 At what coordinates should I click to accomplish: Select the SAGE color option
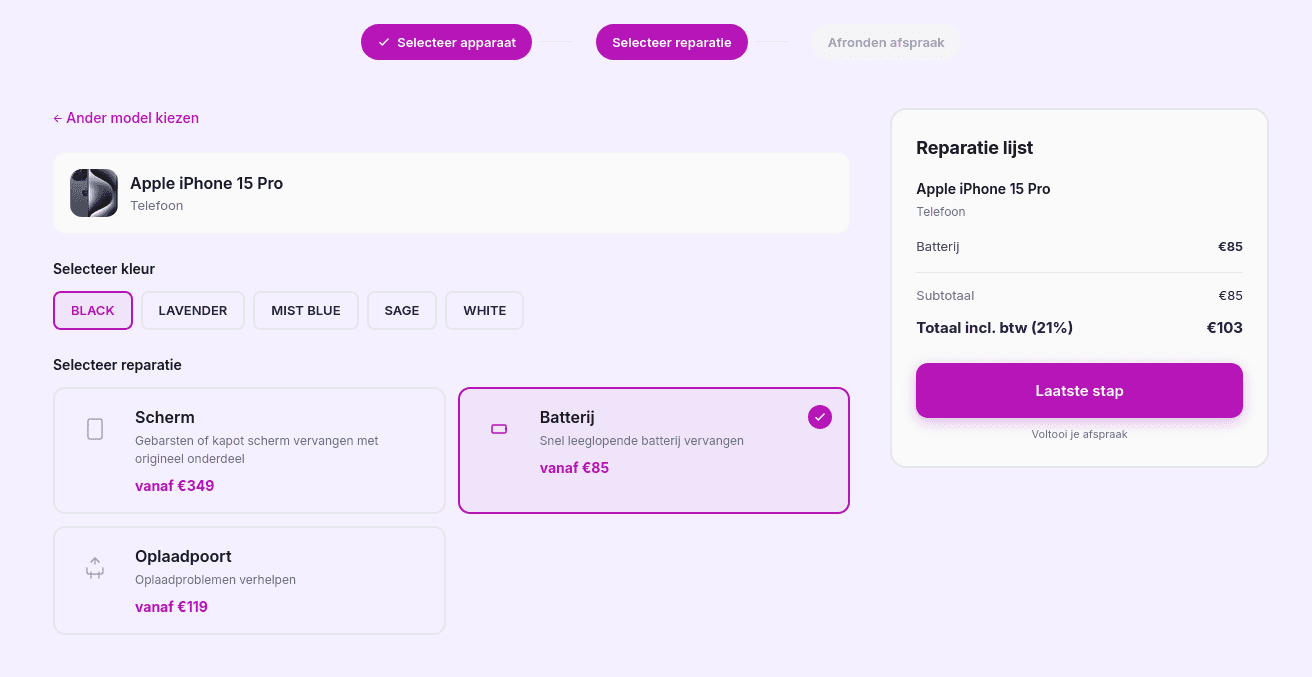(x=401, y=310)
